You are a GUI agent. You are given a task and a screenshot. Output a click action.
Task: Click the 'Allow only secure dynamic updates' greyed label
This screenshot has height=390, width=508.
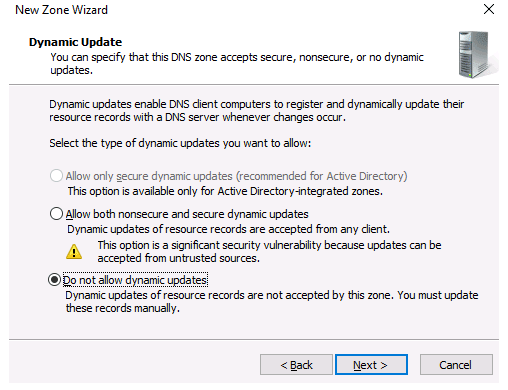pos(236,176)
